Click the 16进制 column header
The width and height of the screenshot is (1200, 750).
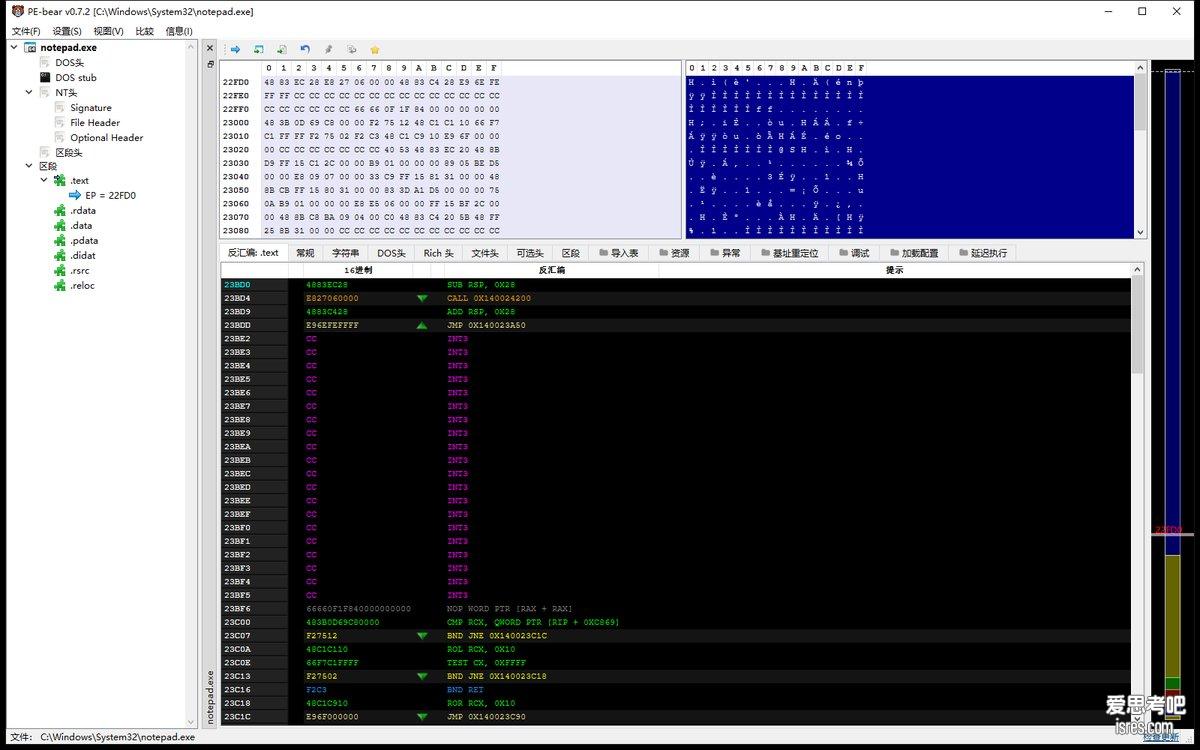pos(358,270)
